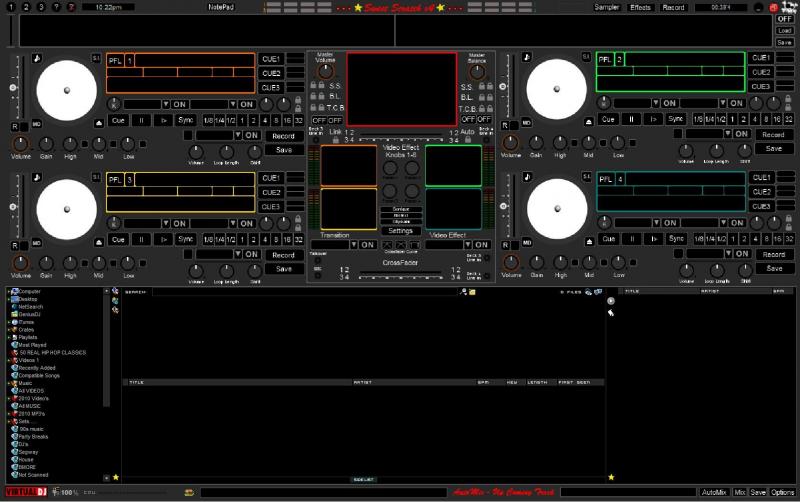Select the last crossfader curve icon
The height and width of the screenshot is (502, 800).
point(414,245)
